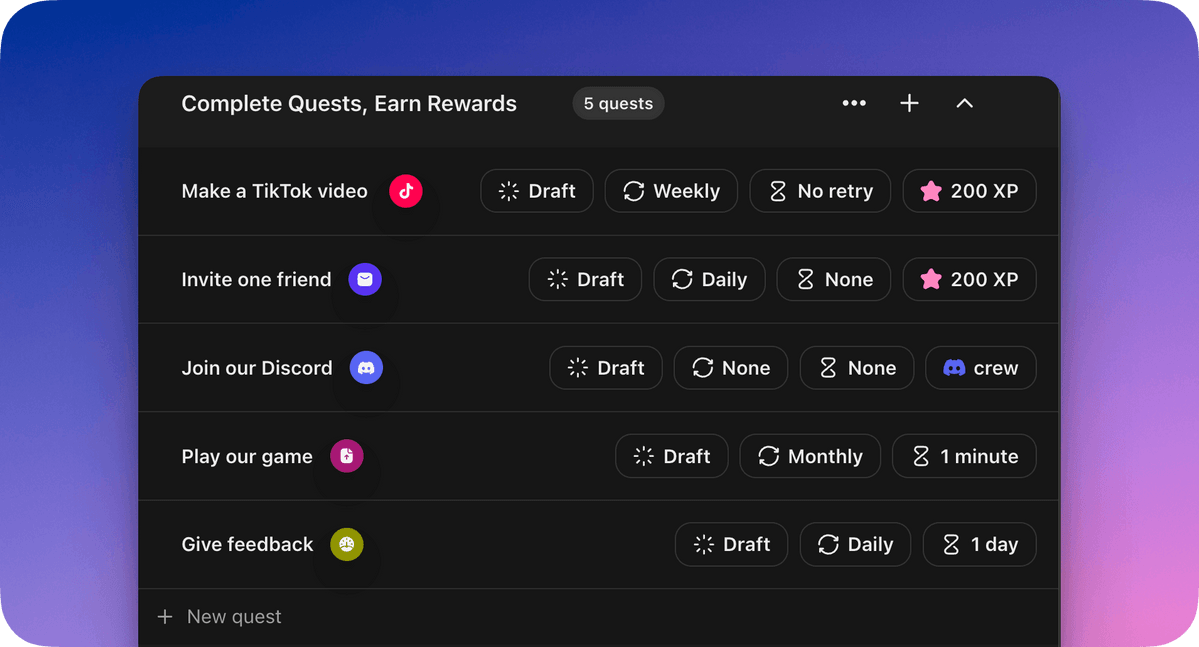The image size is (1199, 647).
Task: Select the Give feedback quest title
Action: click(247, 544)
